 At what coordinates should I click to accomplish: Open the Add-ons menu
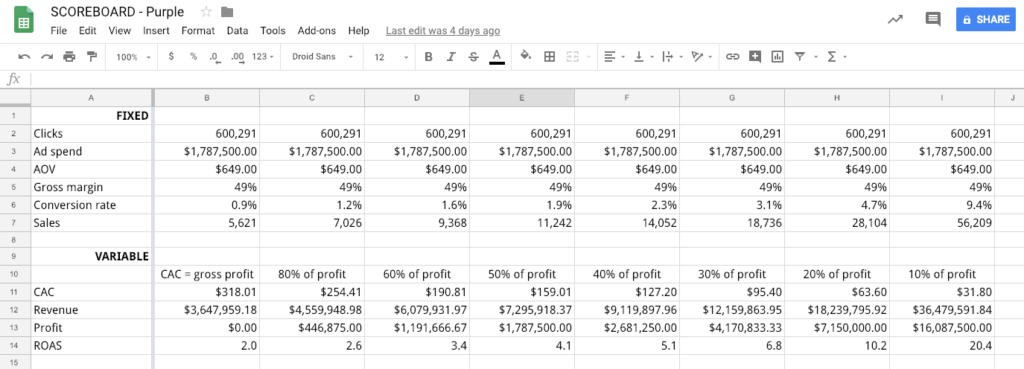(317, 31)
